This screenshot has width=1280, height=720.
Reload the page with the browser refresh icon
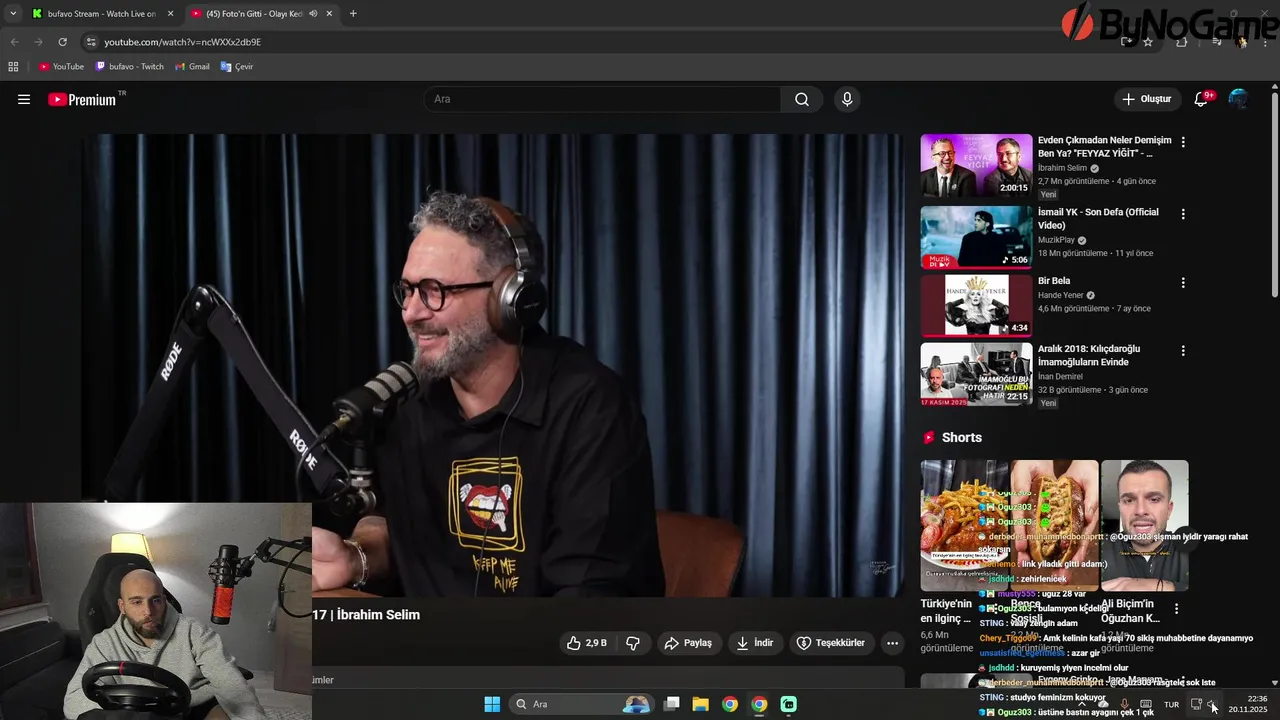[62, 42]
